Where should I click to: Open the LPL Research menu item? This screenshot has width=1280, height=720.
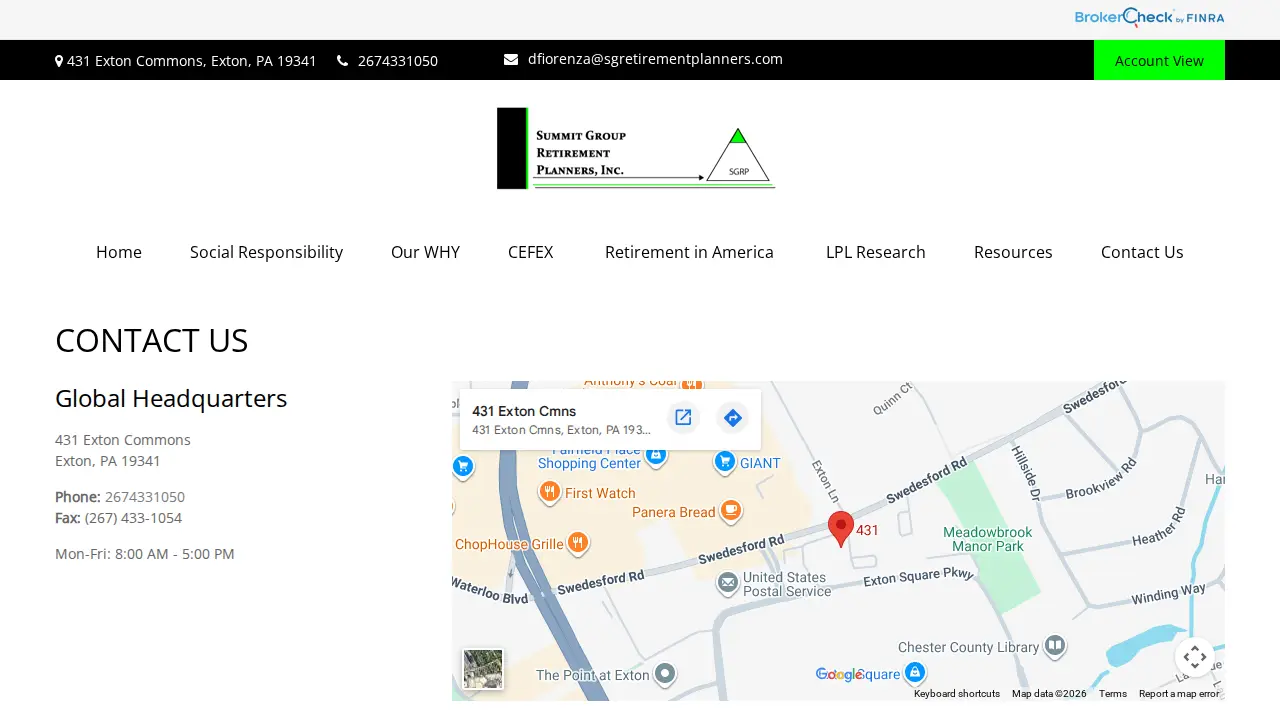876,252
